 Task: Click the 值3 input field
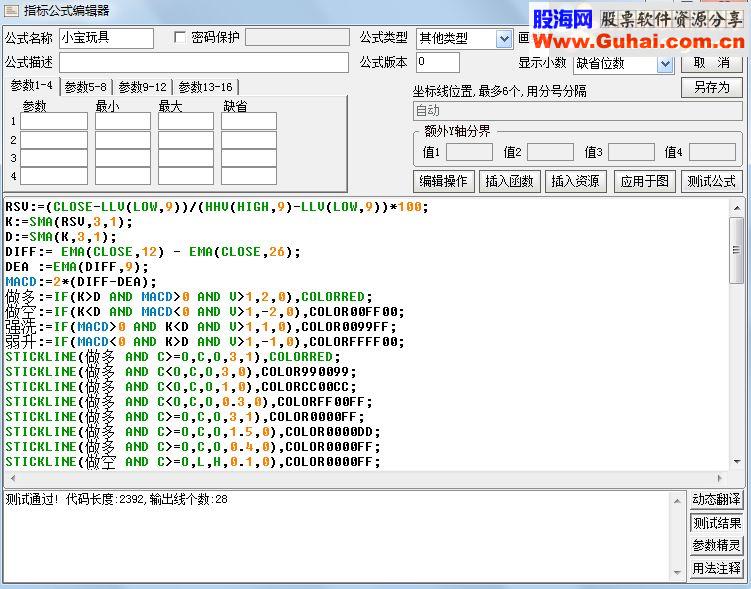[631, 152]
